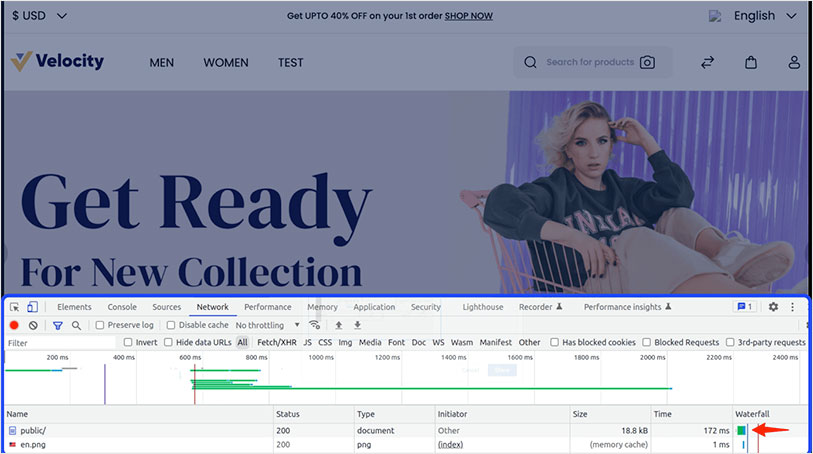Activate the inspect element picker icon

click(15, 307)
